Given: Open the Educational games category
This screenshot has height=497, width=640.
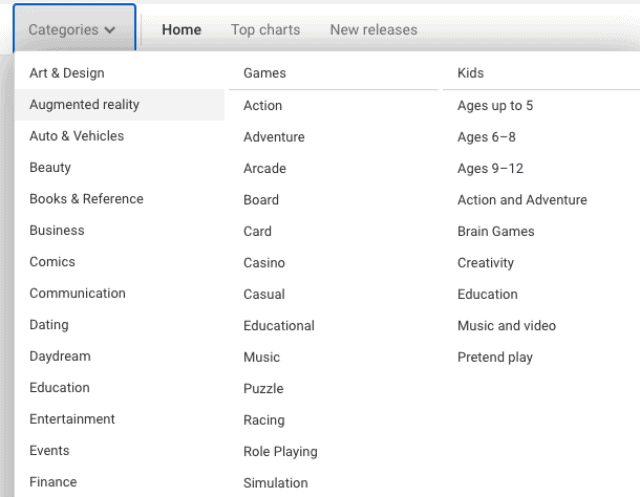Looking at the screenshot, I should point(279,326).
